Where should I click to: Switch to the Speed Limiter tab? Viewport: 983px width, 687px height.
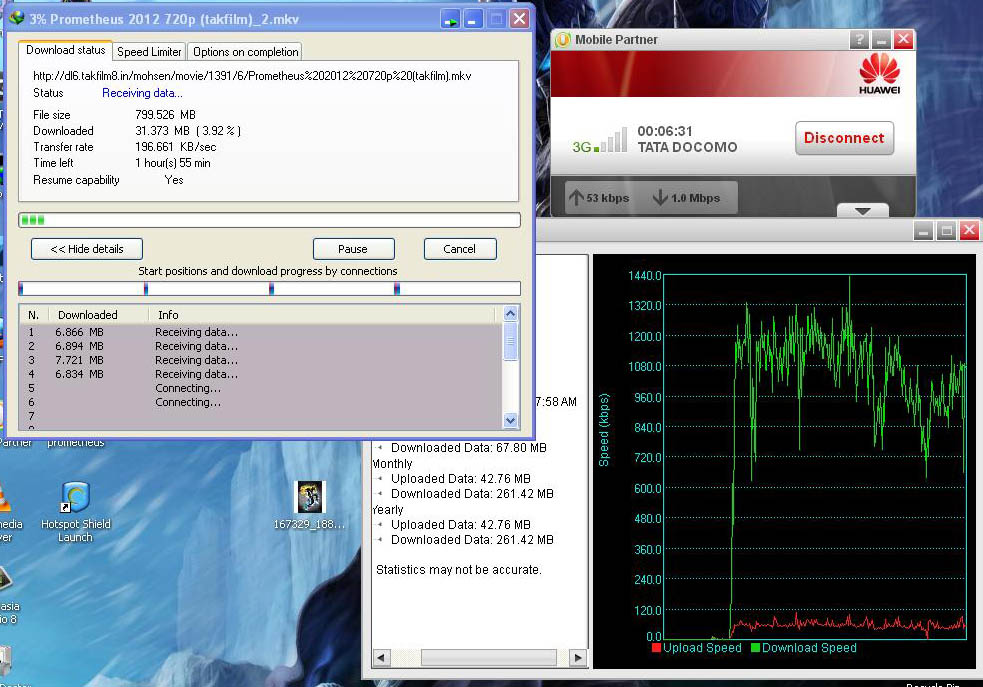tap(149, 51)
